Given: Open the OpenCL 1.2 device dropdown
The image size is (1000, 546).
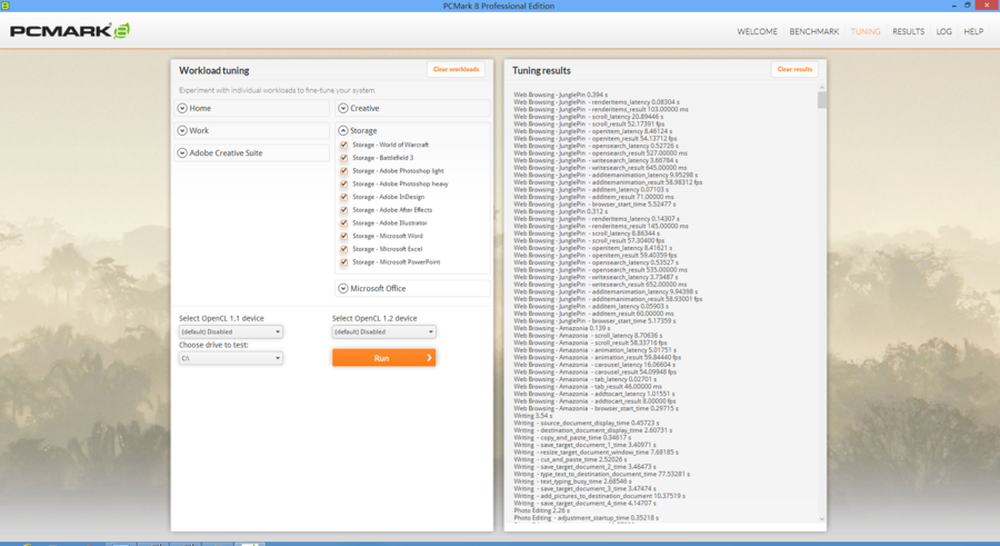Looking at the screenshot, I should (384, 332).
